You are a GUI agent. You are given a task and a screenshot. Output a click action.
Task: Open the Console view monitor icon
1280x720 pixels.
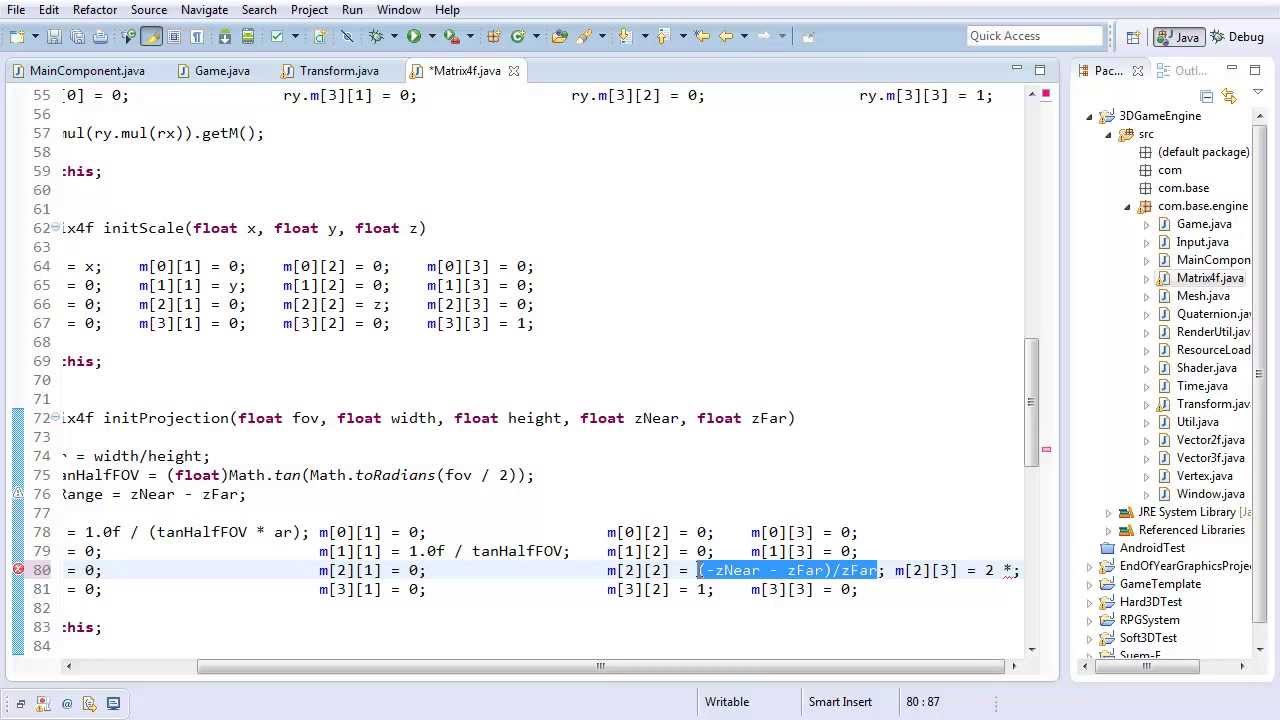[113, 704]
